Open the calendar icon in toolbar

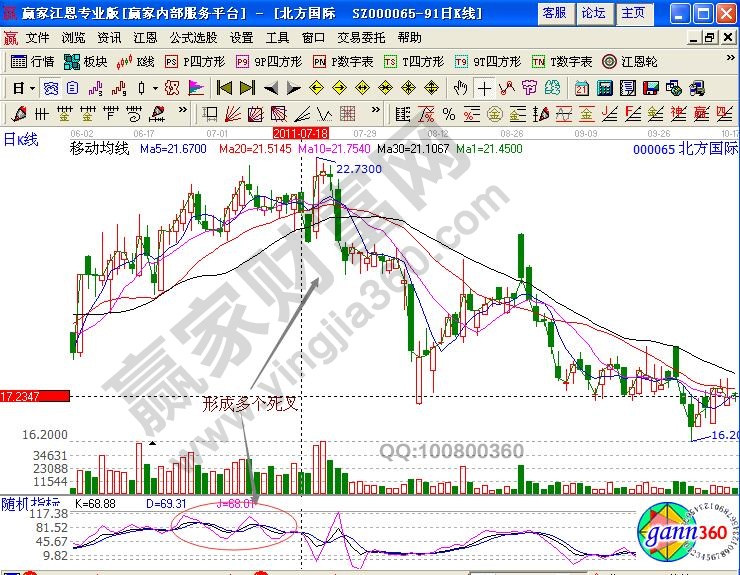pos(581,87)
